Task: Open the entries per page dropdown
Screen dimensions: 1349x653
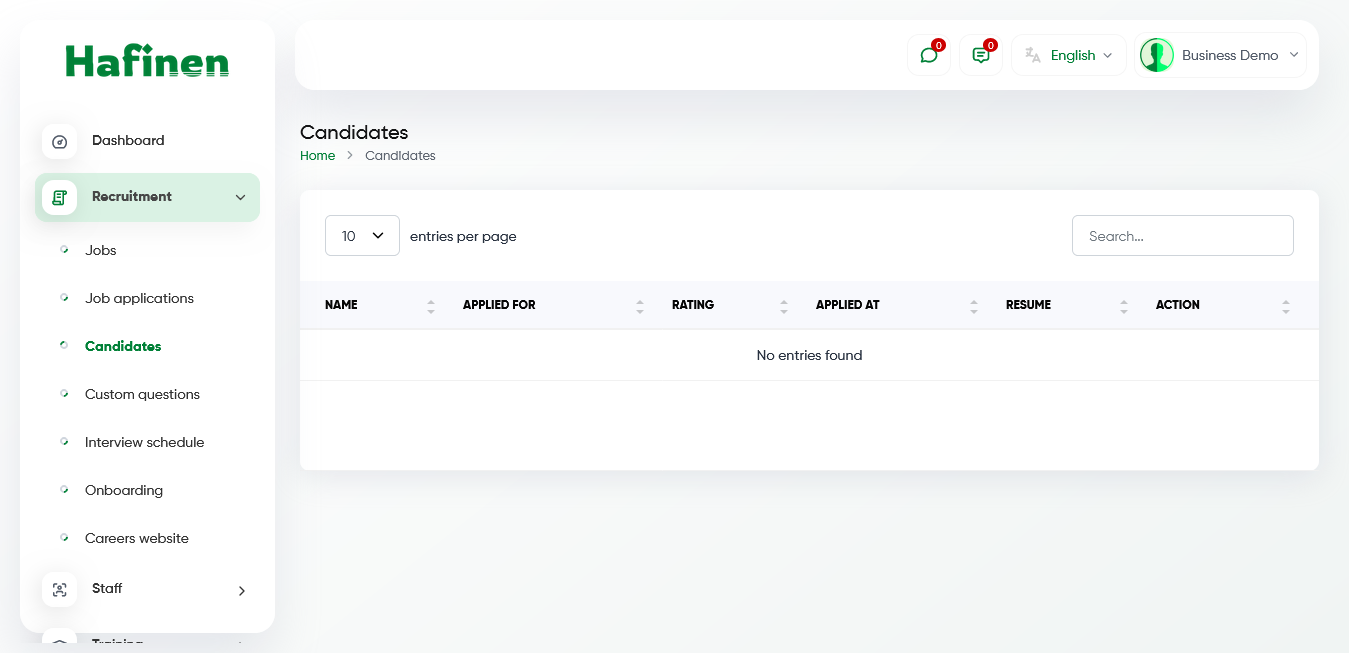Action: tap(362, 235)
